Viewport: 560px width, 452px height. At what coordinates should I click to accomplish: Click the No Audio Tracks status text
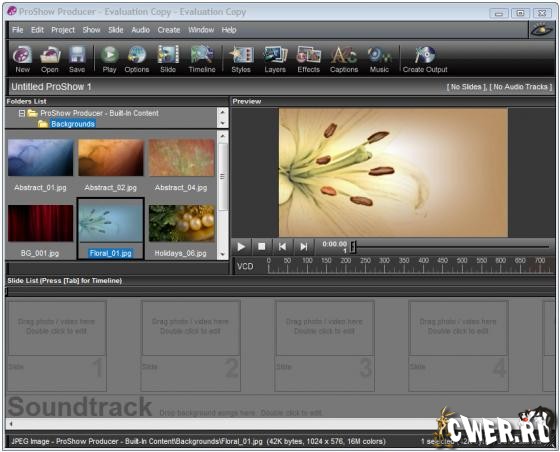521,87
